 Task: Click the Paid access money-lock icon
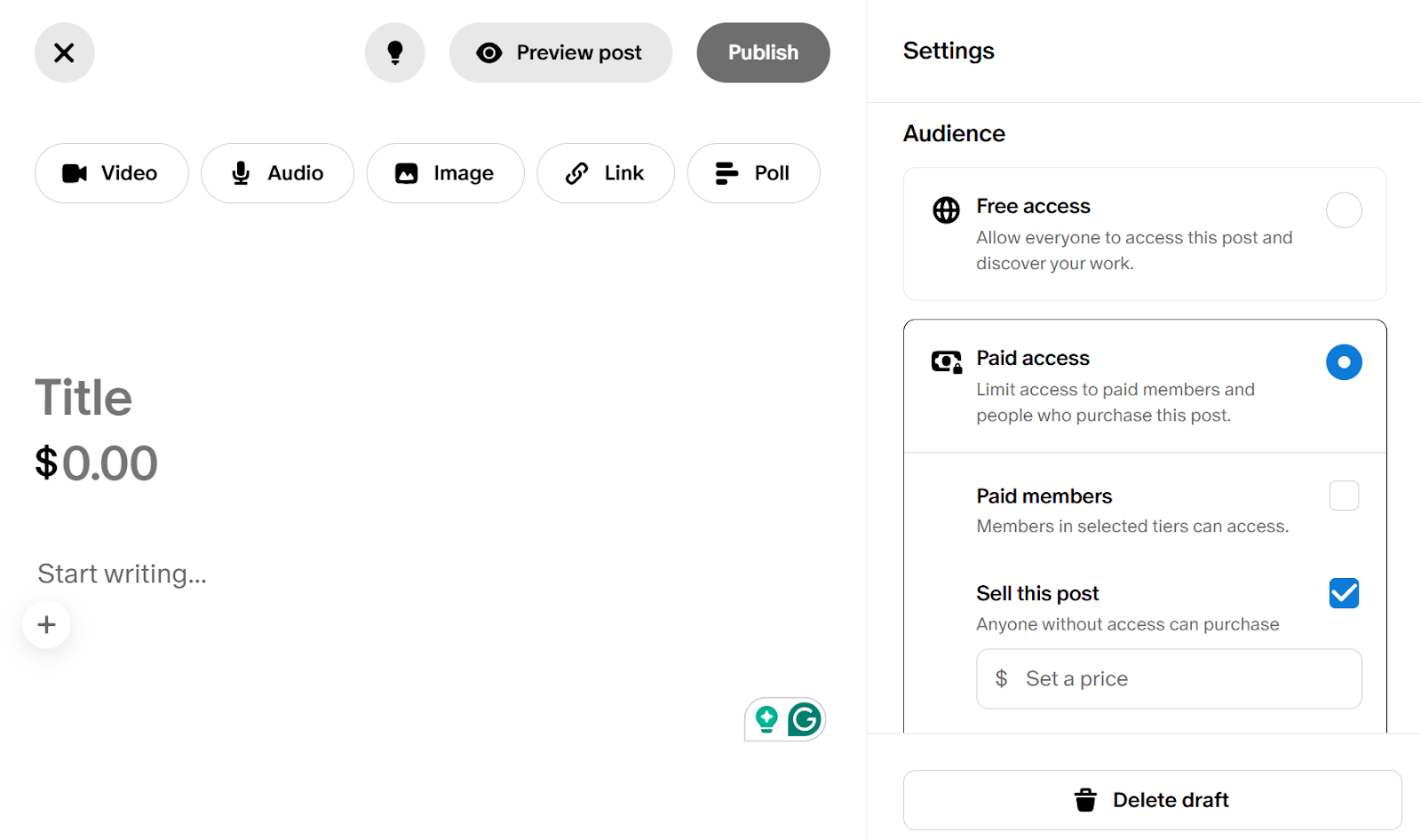[x=947, y=361]
